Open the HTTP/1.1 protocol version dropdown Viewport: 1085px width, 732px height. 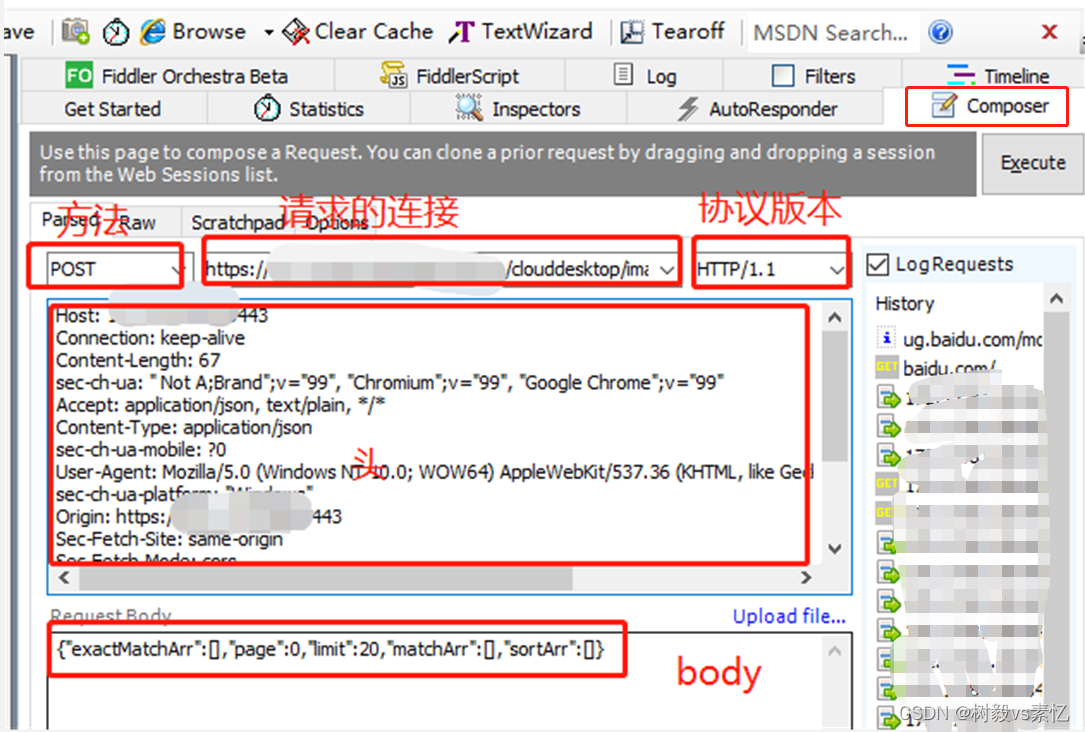[x=770, y=269]
